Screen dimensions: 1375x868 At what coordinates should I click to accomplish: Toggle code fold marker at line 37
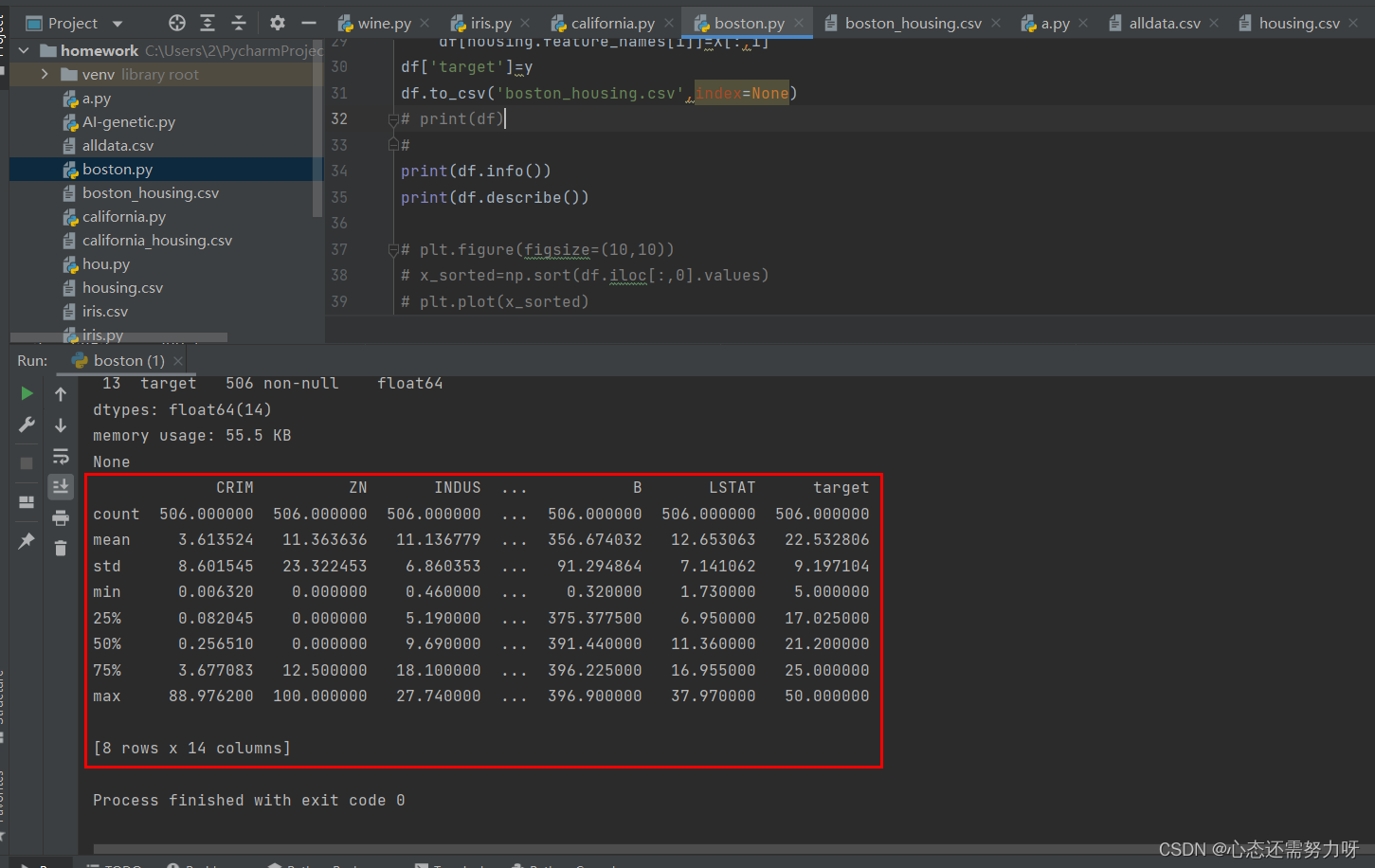point(392,250)
